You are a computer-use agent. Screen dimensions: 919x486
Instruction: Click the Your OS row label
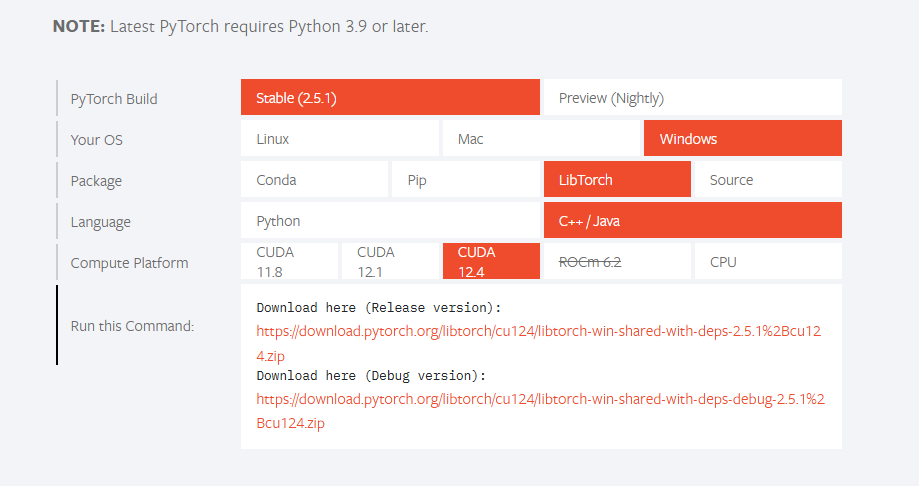[x=97, y=140]
